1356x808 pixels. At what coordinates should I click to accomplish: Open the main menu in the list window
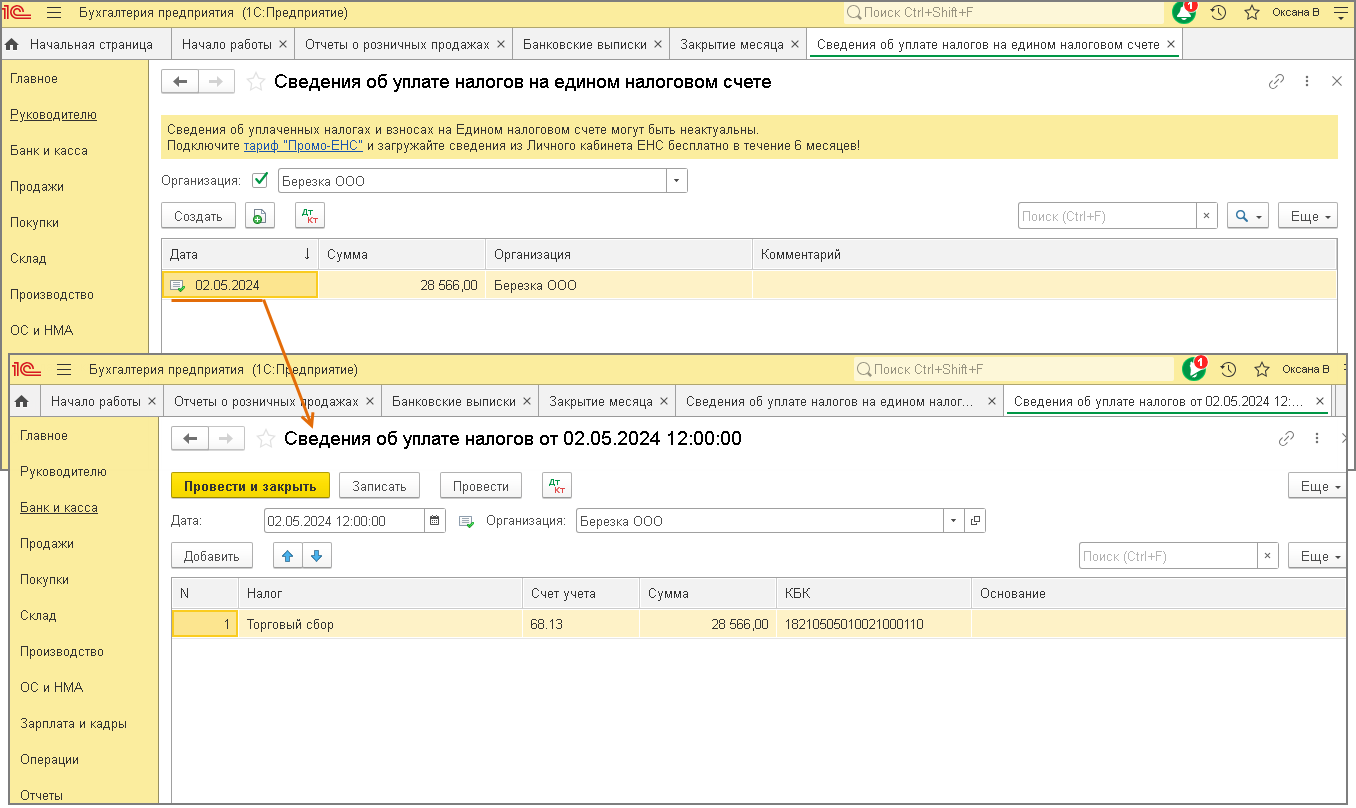[x=54, y=13]
